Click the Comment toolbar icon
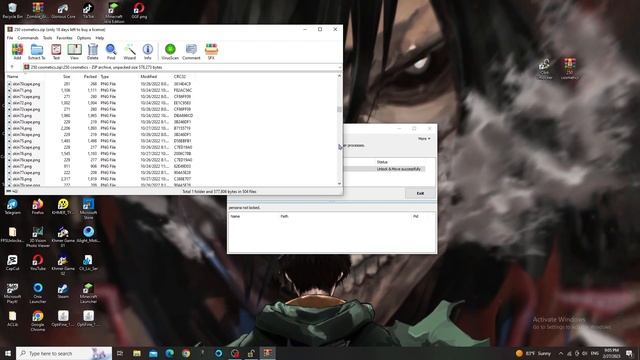Screen dimensions: 640x360 pos(191,52)
